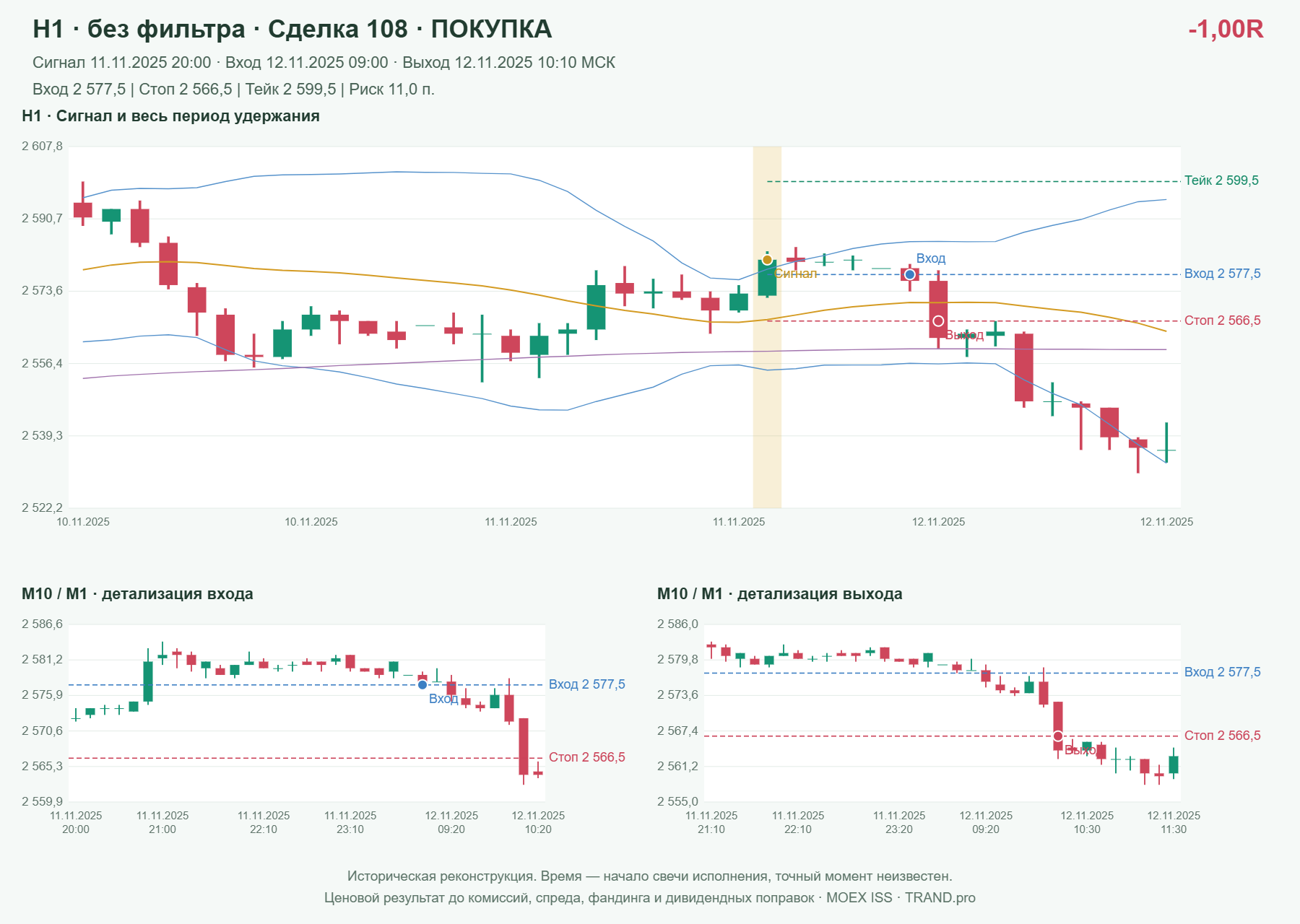Click the '11.11.2025 21:00' time axis label
The height and width of the screenshot is (924, 1300).
tap(162, 822)
